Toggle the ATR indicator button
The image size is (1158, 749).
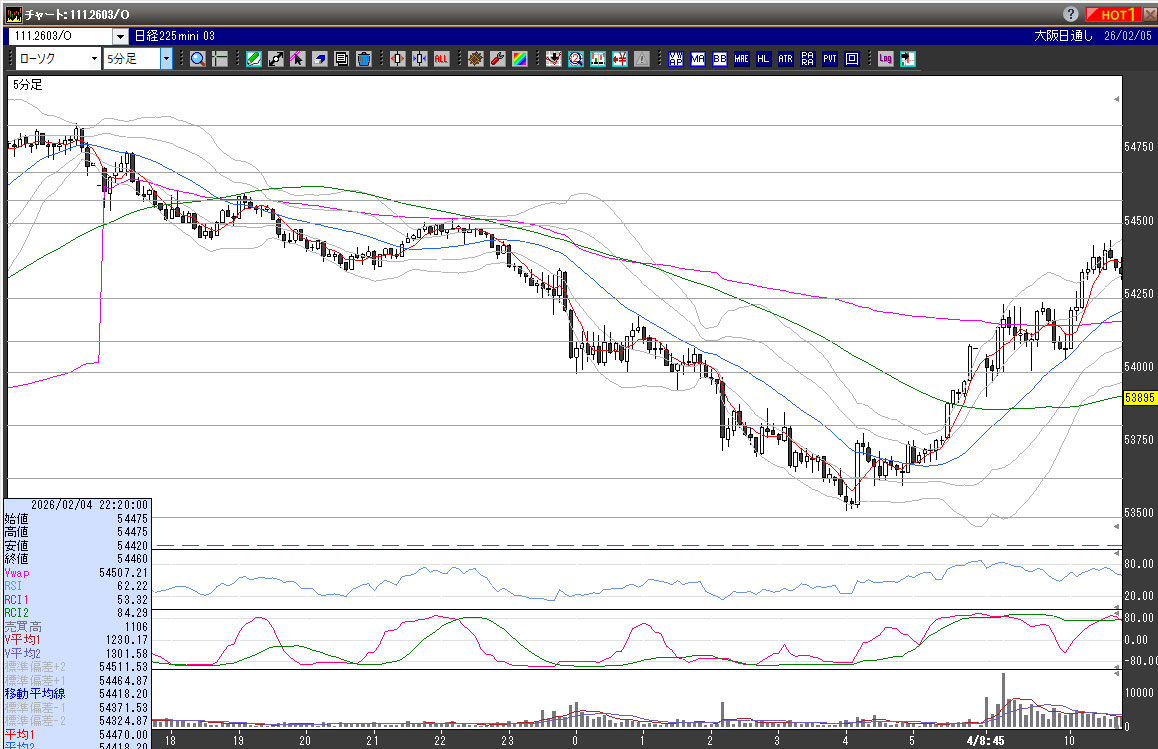[x=785, y=59]
